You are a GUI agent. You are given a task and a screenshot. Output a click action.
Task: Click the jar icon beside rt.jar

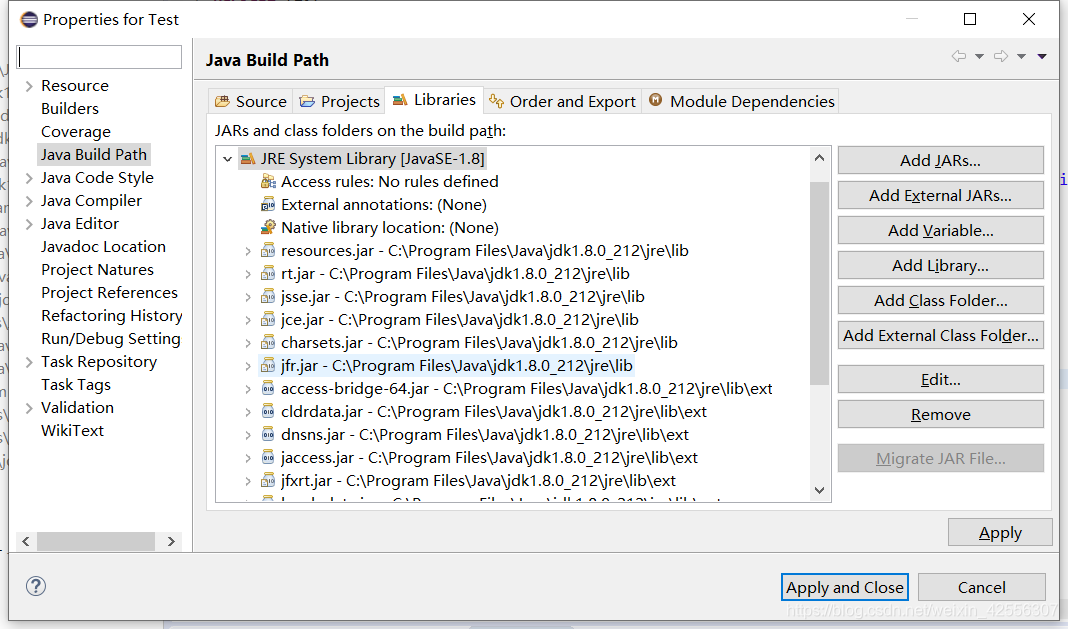(x=267, y=273)
